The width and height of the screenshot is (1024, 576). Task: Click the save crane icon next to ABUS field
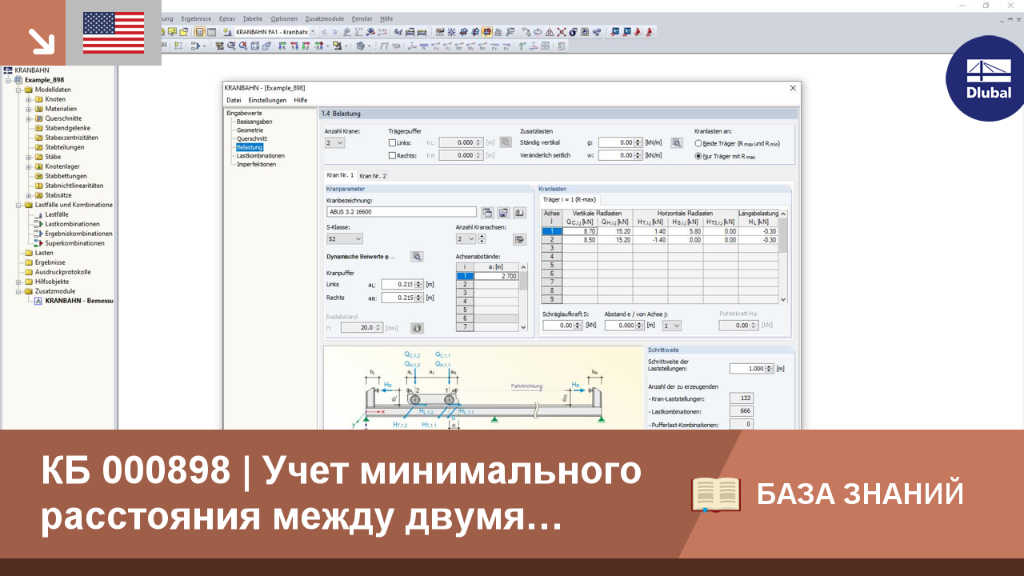pos(503,212)
